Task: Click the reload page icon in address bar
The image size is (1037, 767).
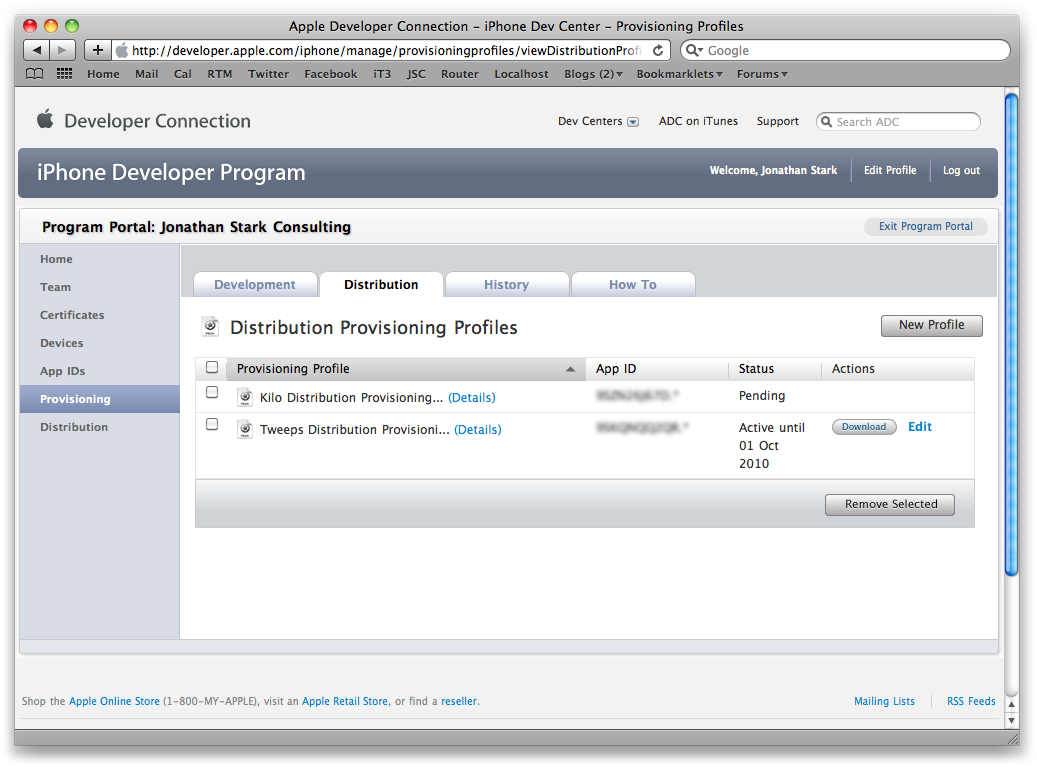Action: [658, 50]
